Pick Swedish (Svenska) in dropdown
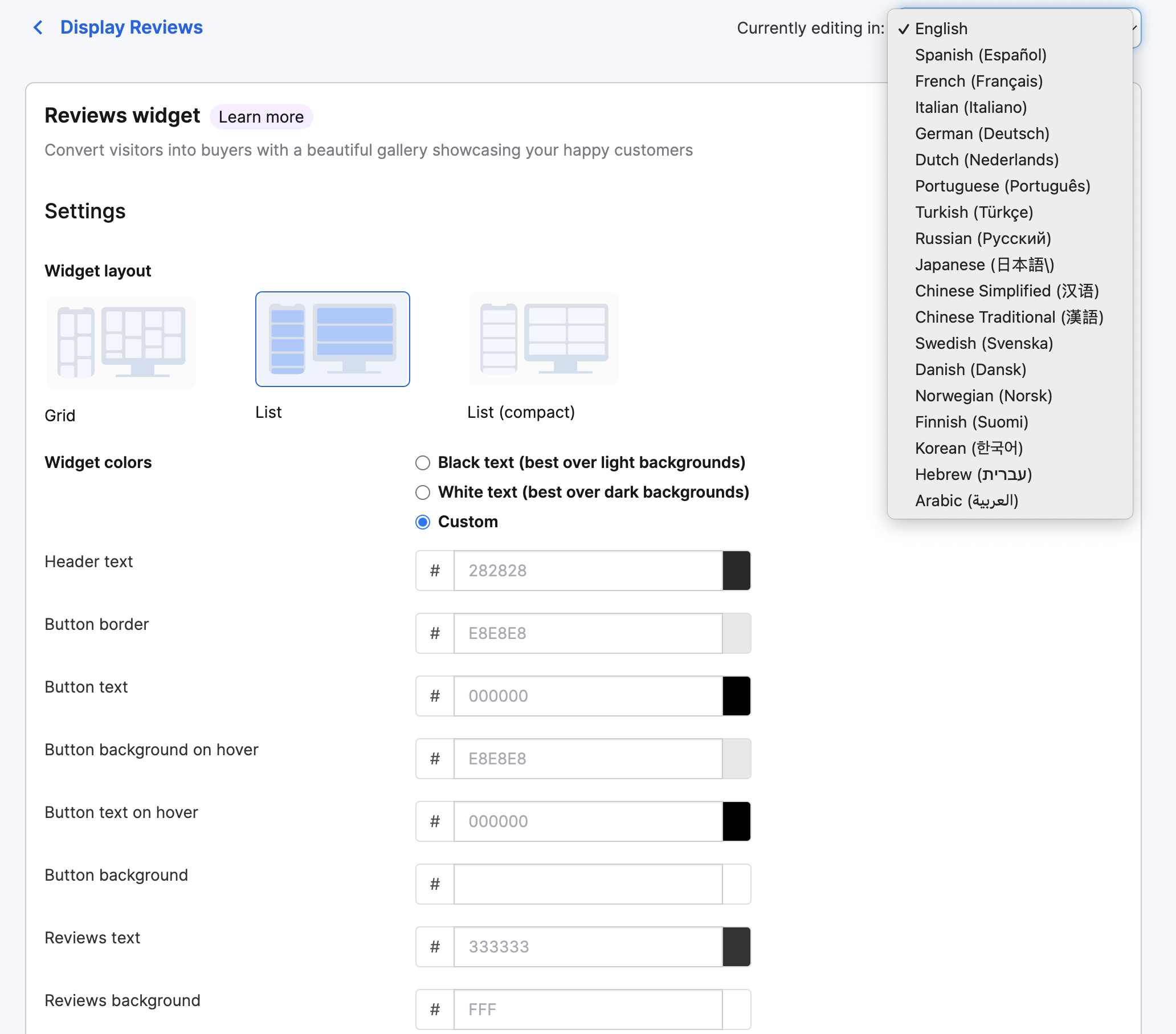 point(984,344)
